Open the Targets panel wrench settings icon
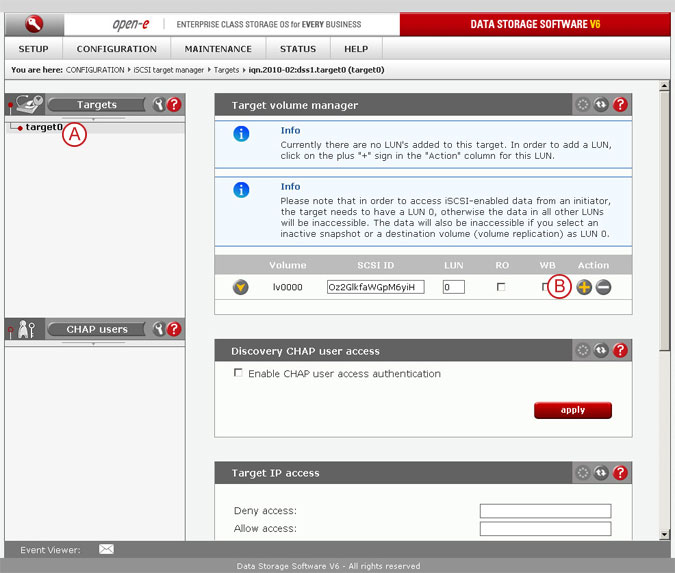The height and width of the screenshot is (573, 675). point(159,105)
